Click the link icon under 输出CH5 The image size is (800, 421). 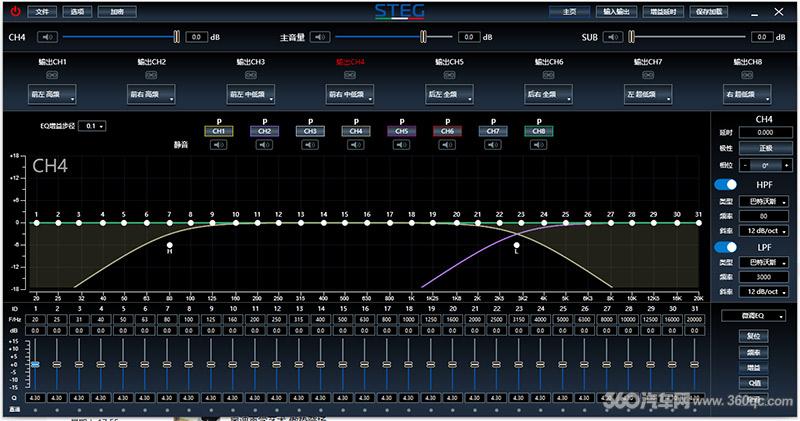pyautogui.click(x=449, y=75)
